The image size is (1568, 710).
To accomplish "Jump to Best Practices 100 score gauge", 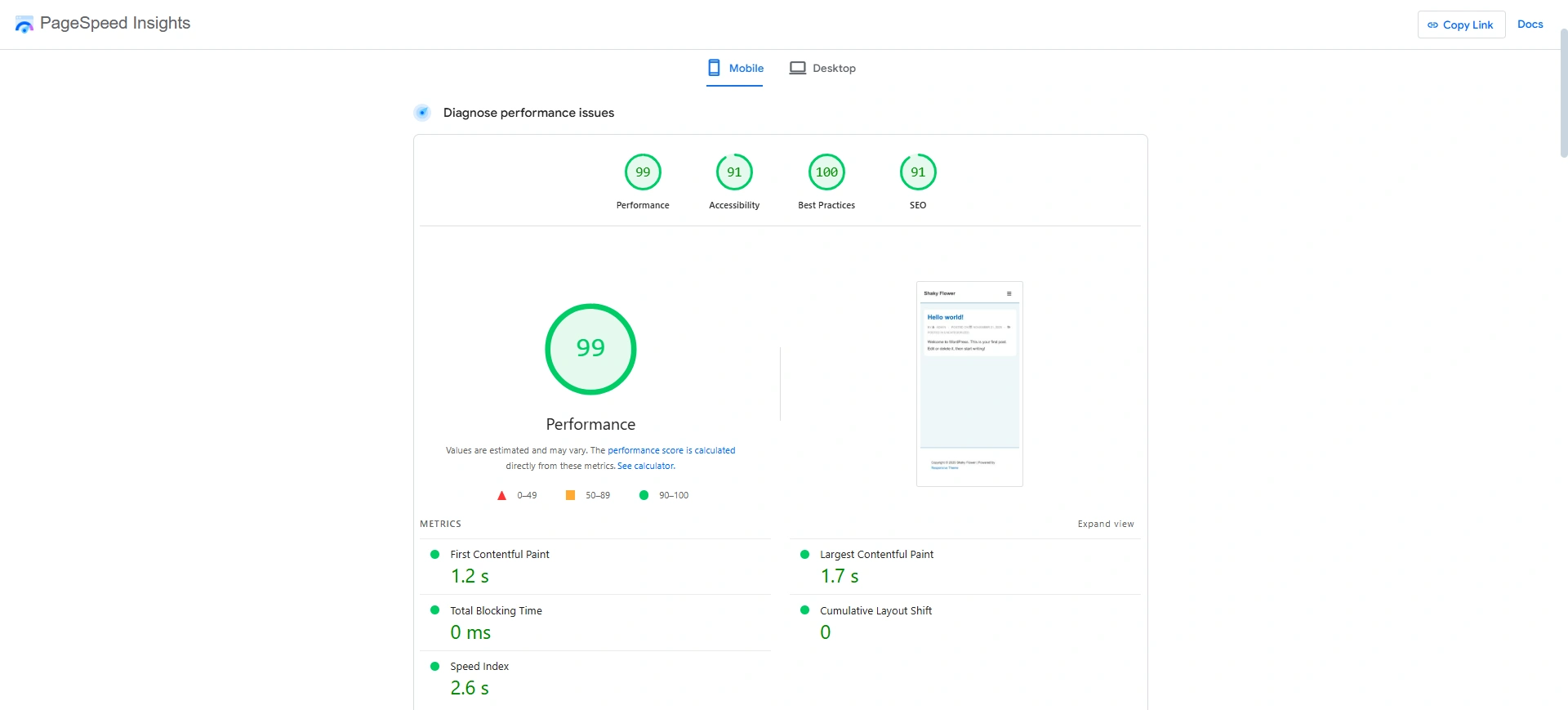I will (826, 172).
